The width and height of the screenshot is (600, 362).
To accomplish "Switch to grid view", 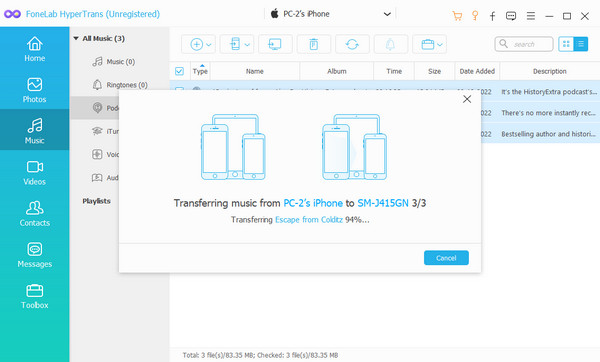I will pyautogui.click(x=566, y=44).
